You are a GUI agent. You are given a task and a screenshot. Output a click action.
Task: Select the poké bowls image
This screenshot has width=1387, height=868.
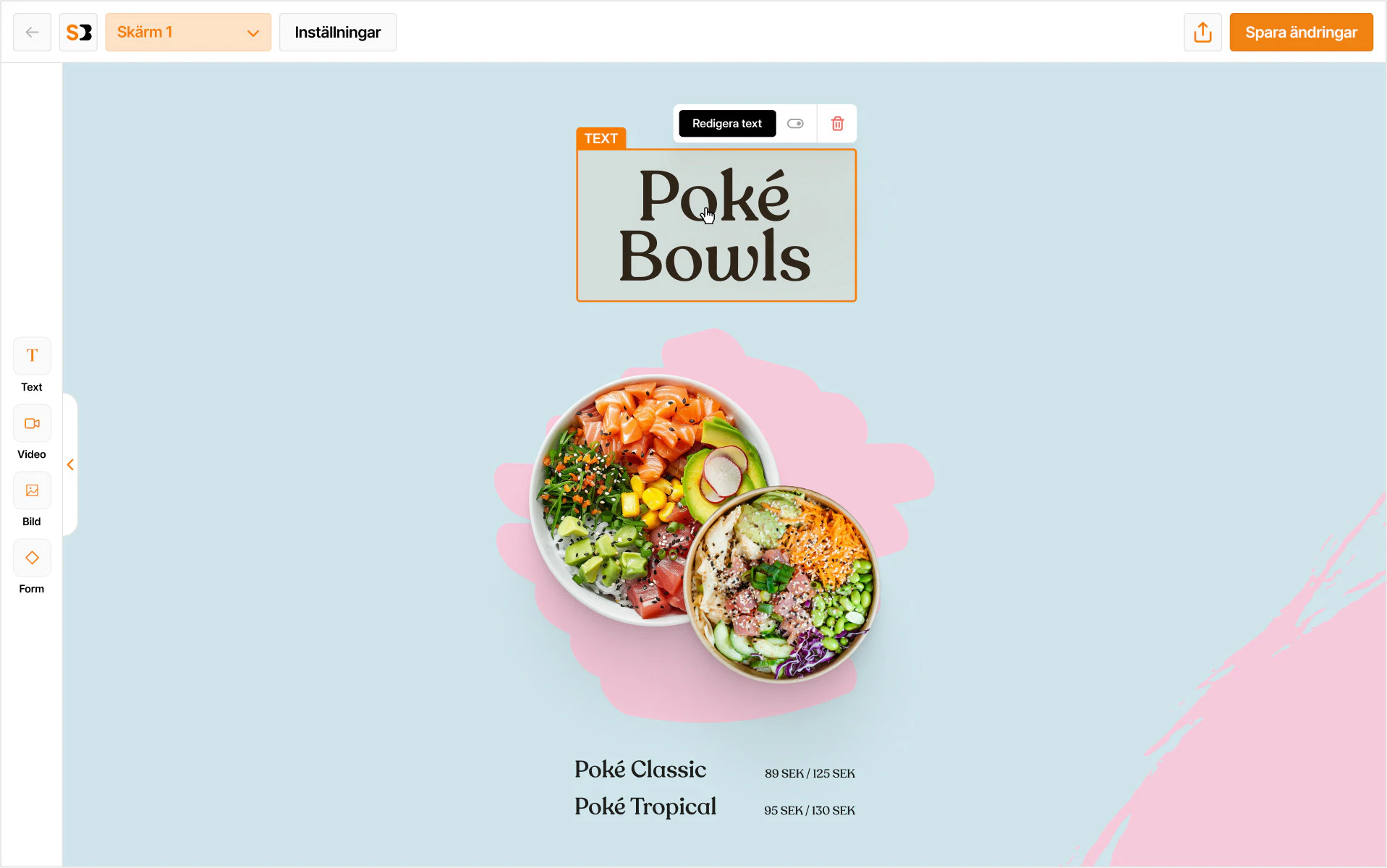[x=705, y=527]
